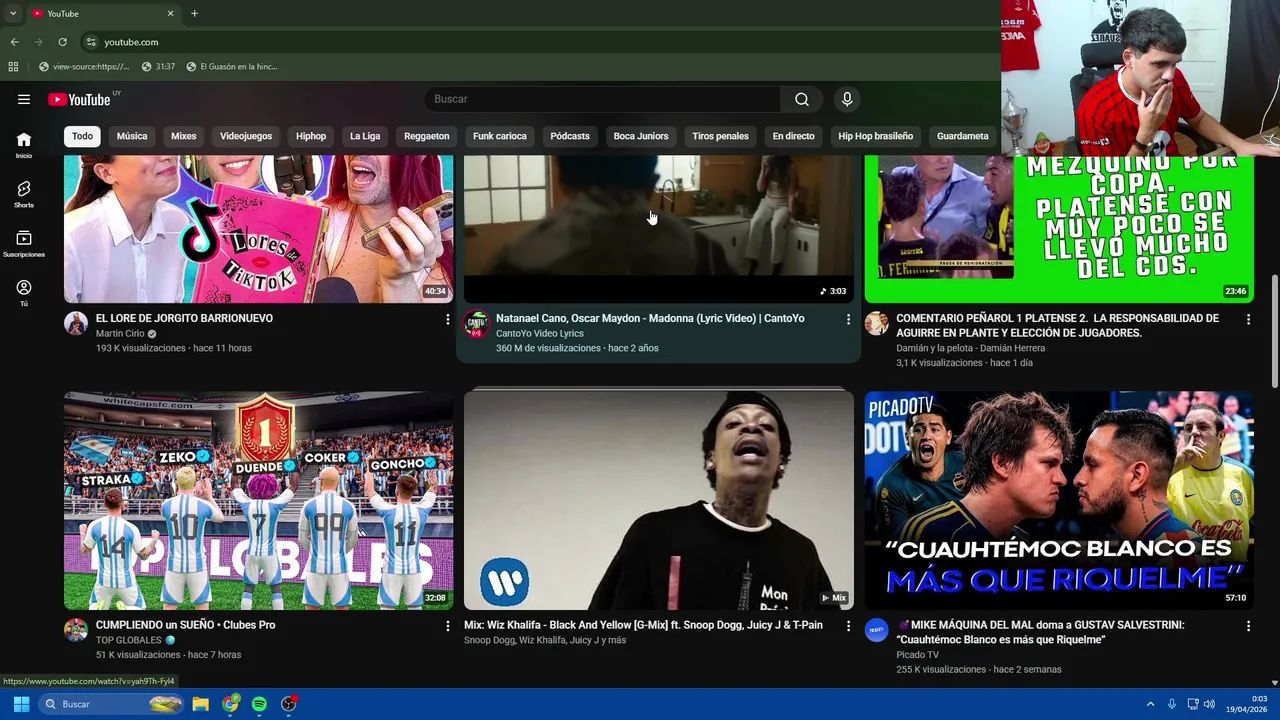
Task: Select the Pódcasts filter chip
Action: click(x=570, y=136)
